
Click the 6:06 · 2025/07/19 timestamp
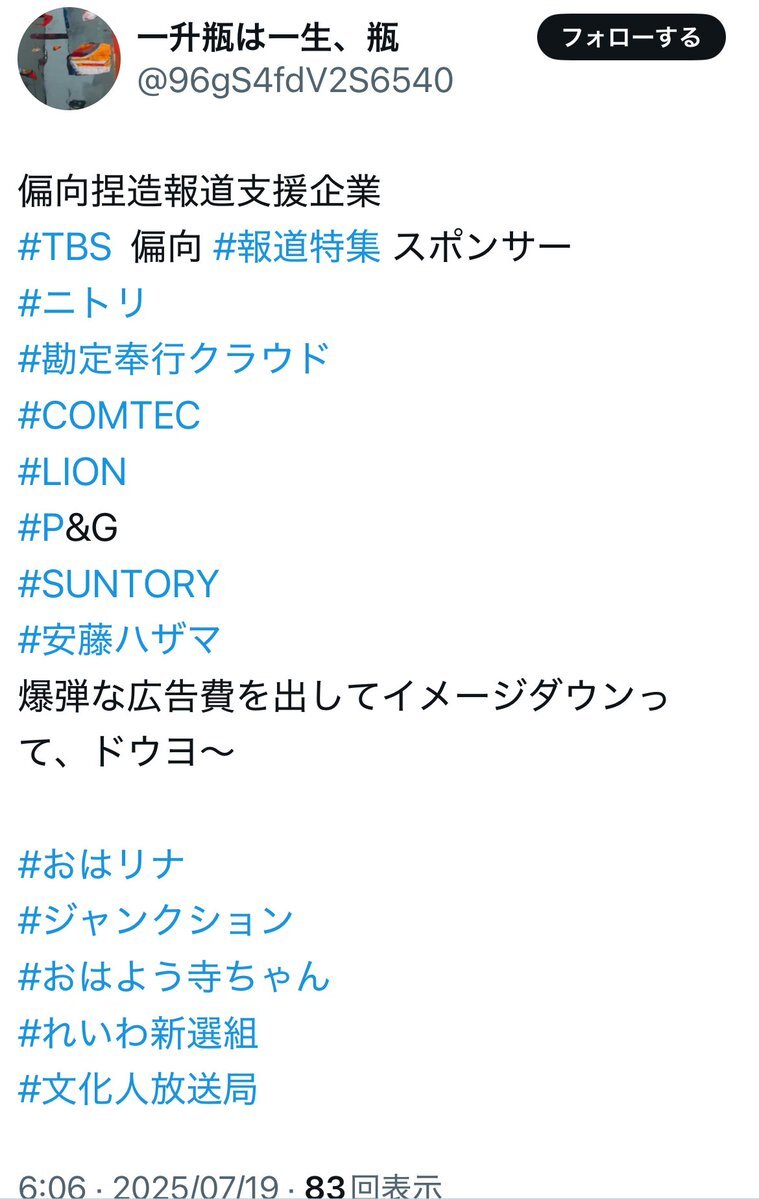pyautogui.click(x=148, y=1185)
